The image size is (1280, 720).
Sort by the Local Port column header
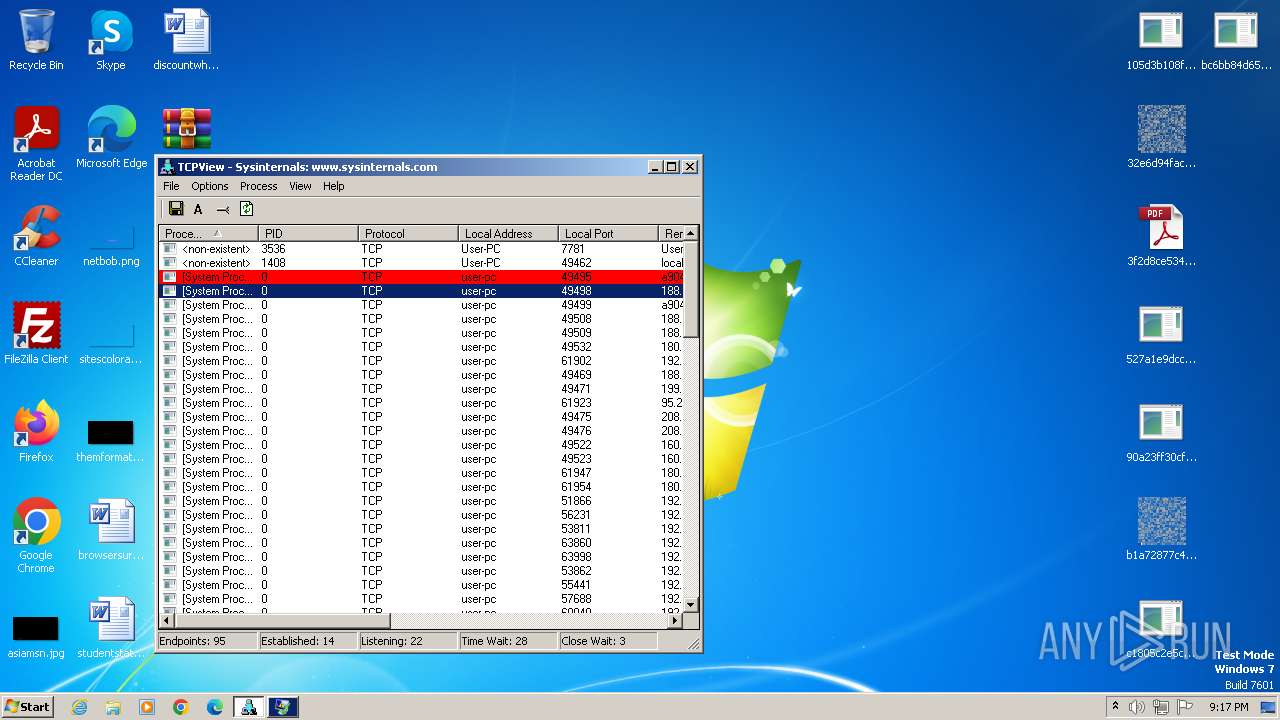click(608, 233)
